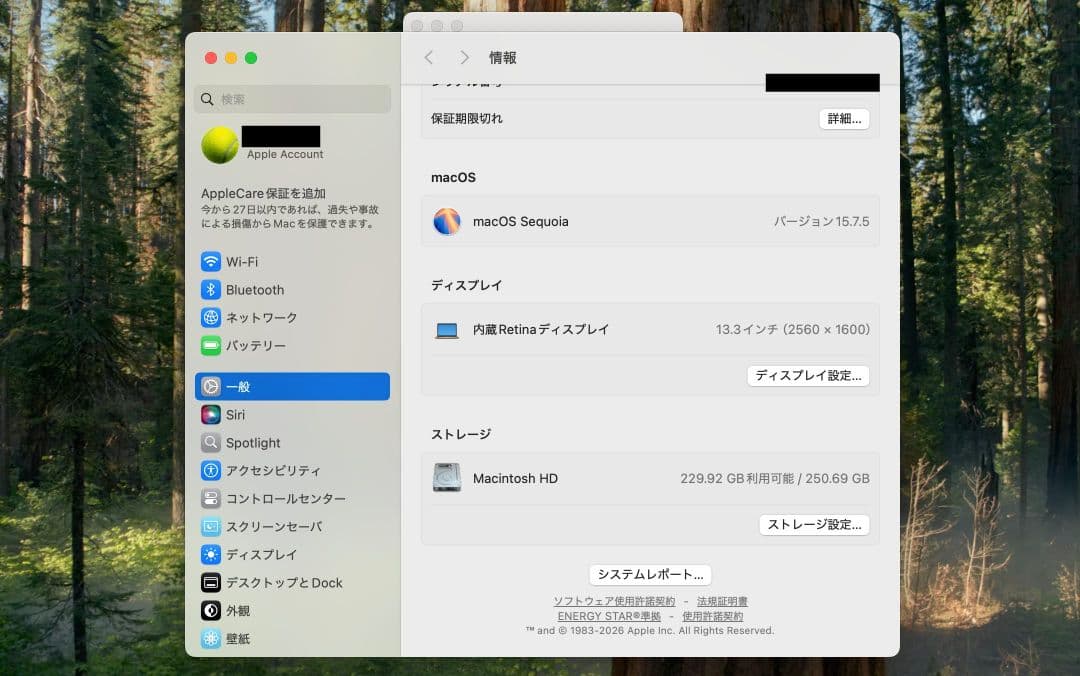
Task: Go back with the left chevron
Action: click(429, 57)
